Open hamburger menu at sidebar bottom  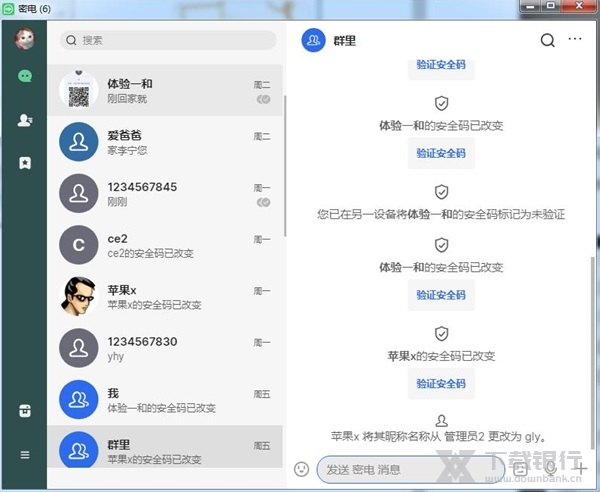(x=25, y=455)
